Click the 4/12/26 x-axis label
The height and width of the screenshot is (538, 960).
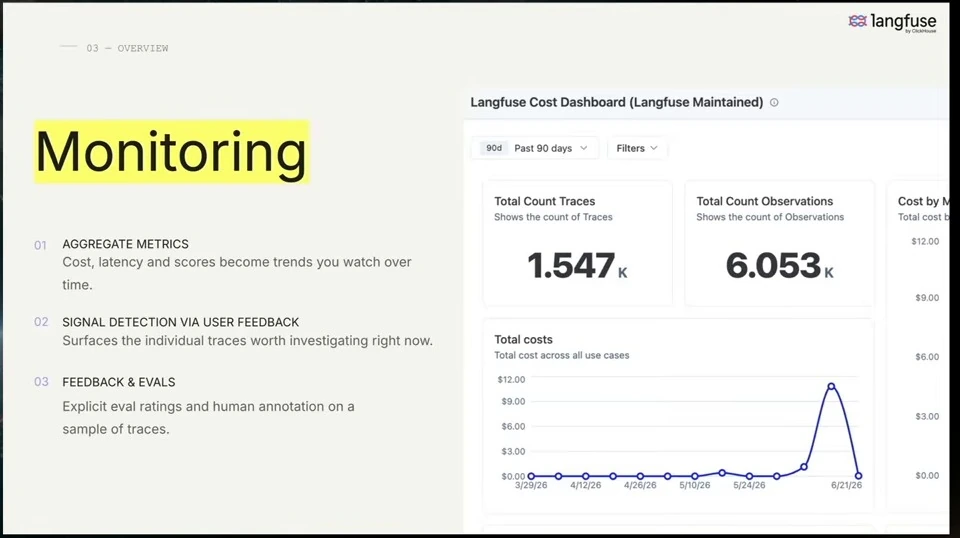click(x=585, y=485)
